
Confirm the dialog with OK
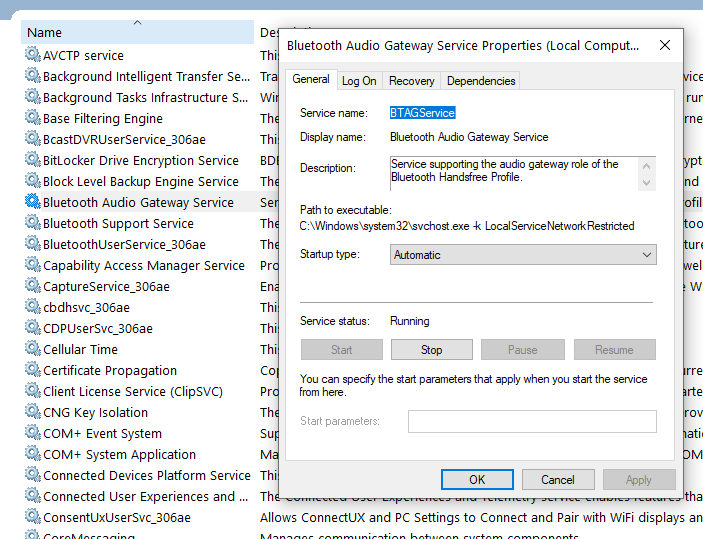(x=477, y=480)
